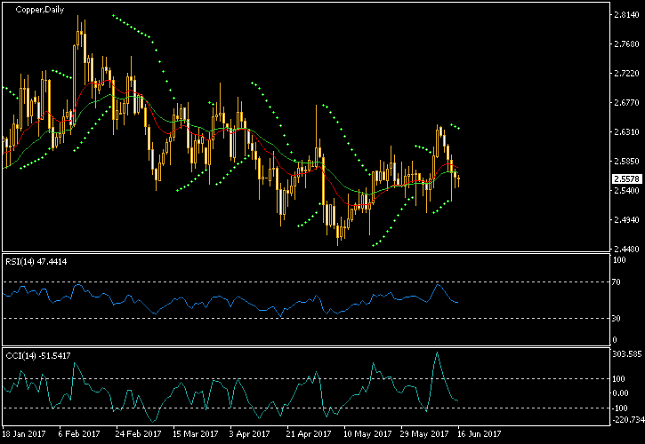Click the RSI 70 level label
The height and width of the screenshot is (444, 645).
click(616, 282)
